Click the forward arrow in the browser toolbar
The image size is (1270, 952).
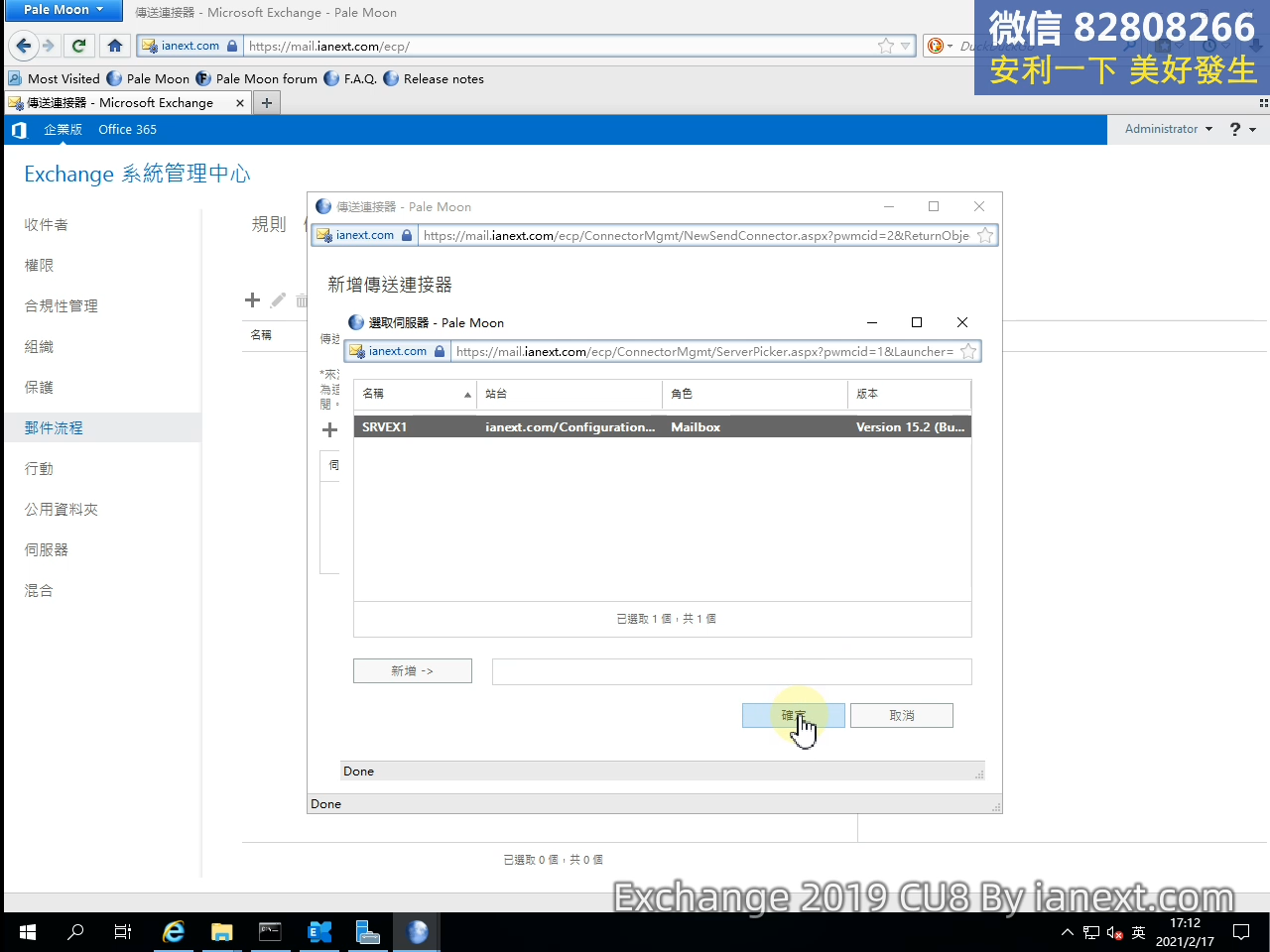tap(48, 46)
